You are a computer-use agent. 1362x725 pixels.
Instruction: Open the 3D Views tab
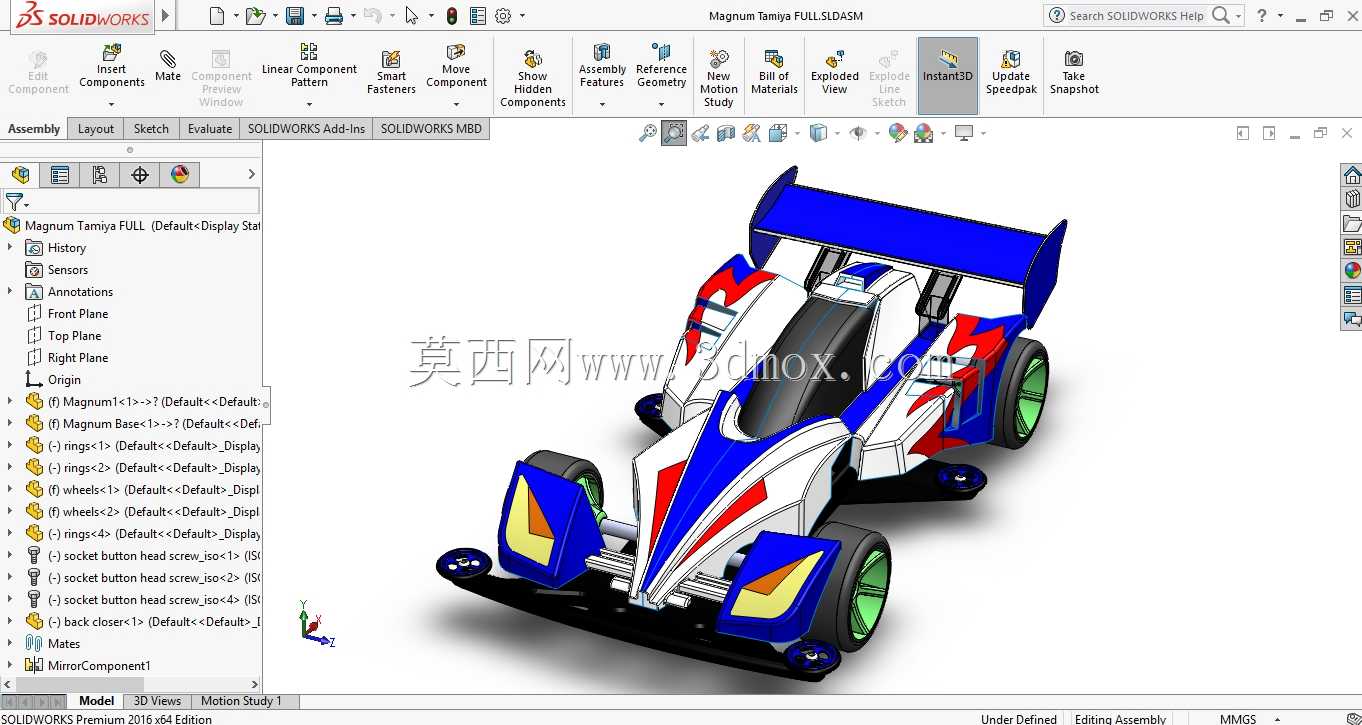click(x=157, y=701)
